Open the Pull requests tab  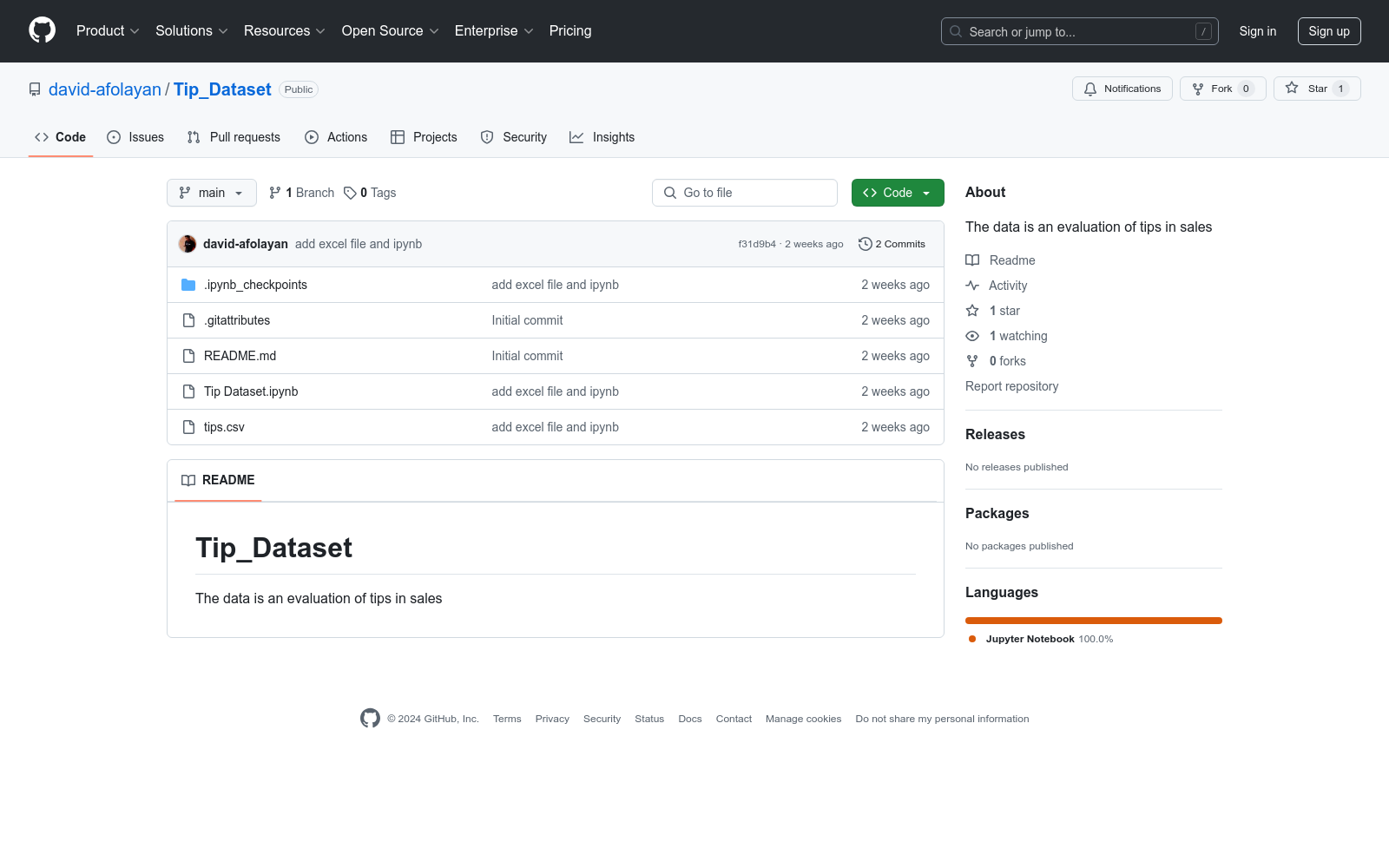[234, 137]
